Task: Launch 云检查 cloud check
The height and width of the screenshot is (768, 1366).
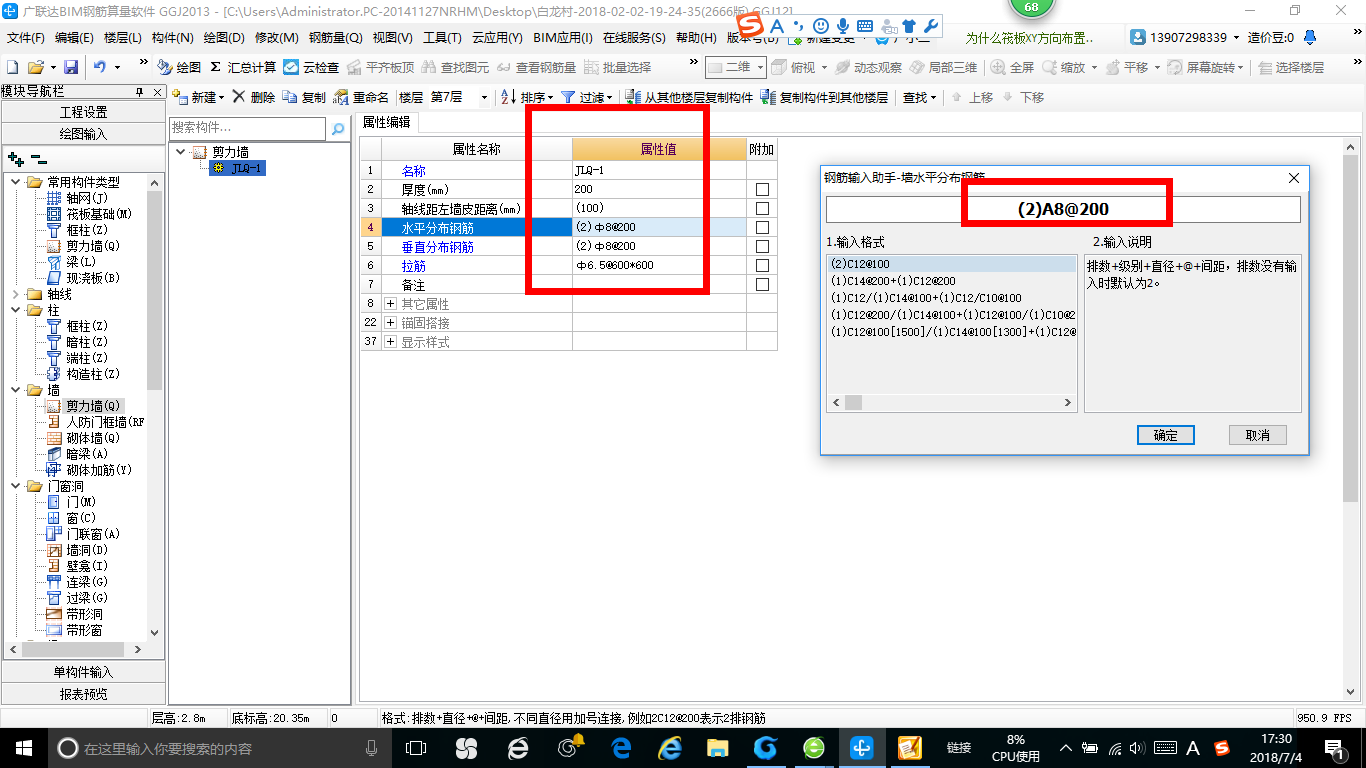Action: [x=311, y=67]
